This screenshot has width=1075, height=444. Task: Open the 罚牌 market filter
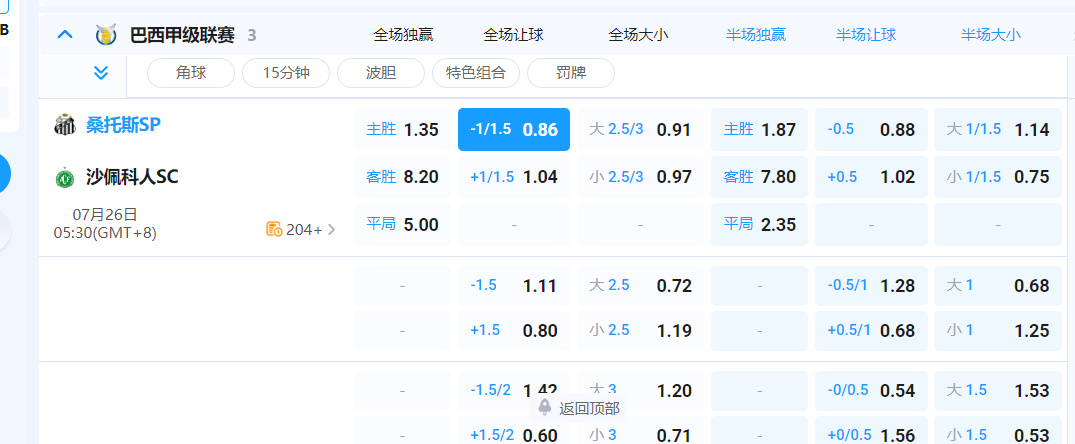pyautogui.click(x=571, y=73)
